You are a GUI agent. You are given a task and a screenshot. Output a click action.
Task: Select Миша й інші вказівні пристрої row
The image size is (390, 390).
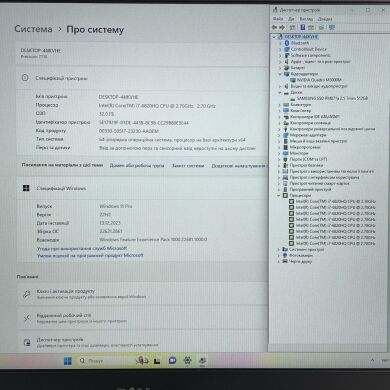(318, 141)
